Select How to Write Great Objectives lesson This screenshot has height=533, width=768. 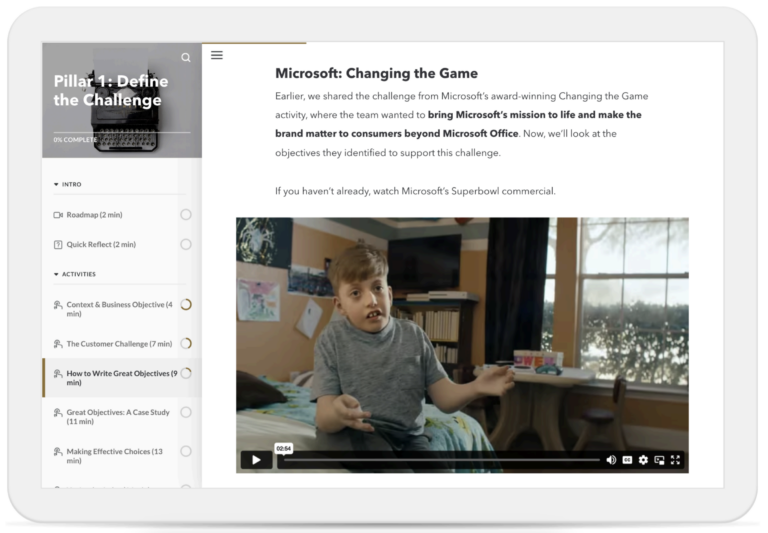point(122,378)
